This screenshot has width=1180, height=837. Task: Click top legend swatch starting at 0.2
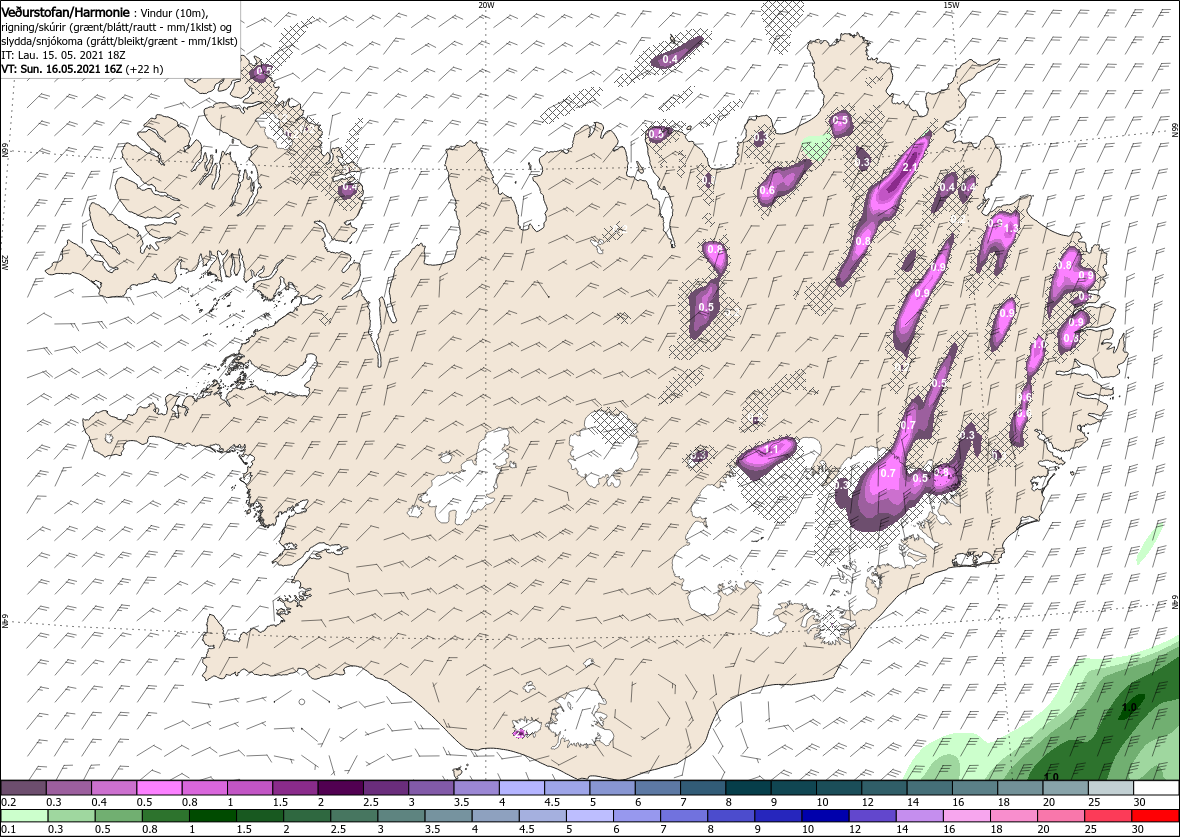tap(23, 787)
